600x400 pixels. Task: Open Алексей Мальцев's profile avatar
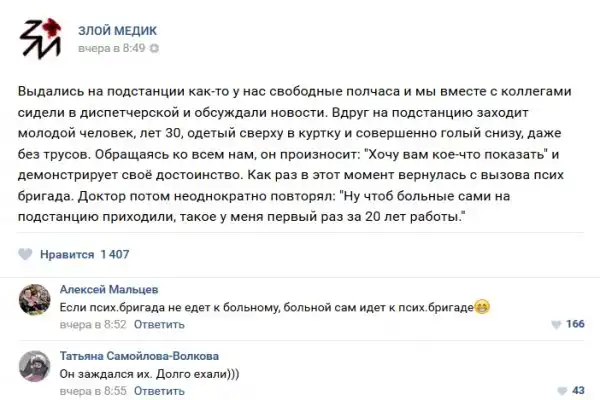tap(37, 300)
